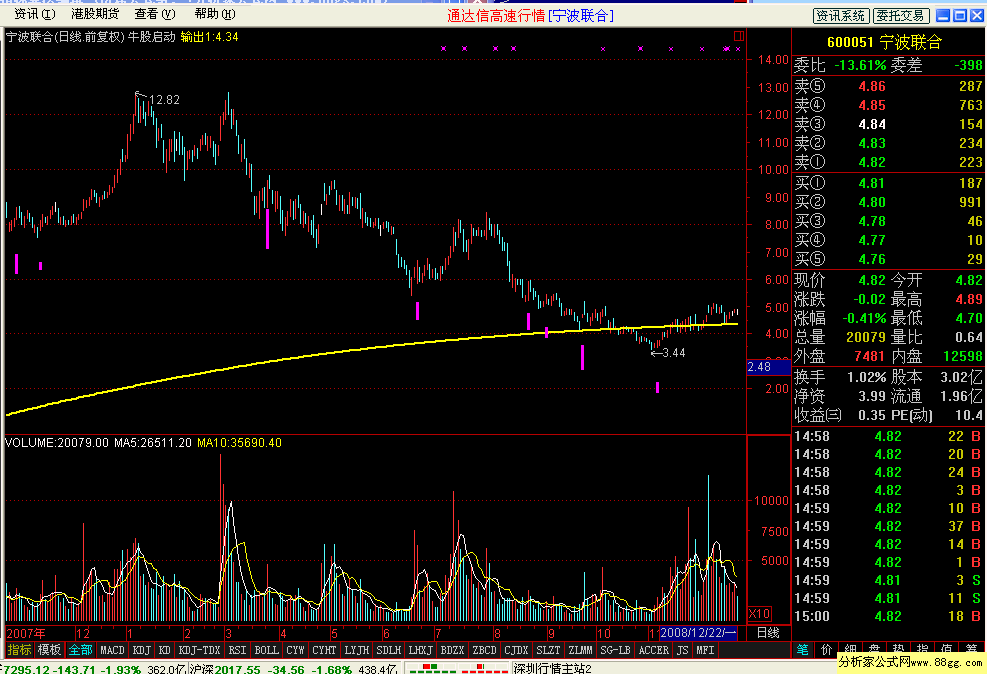Open the 港股期货 menu
This screenshot has height=674, width=987.
tap(95, 13)
